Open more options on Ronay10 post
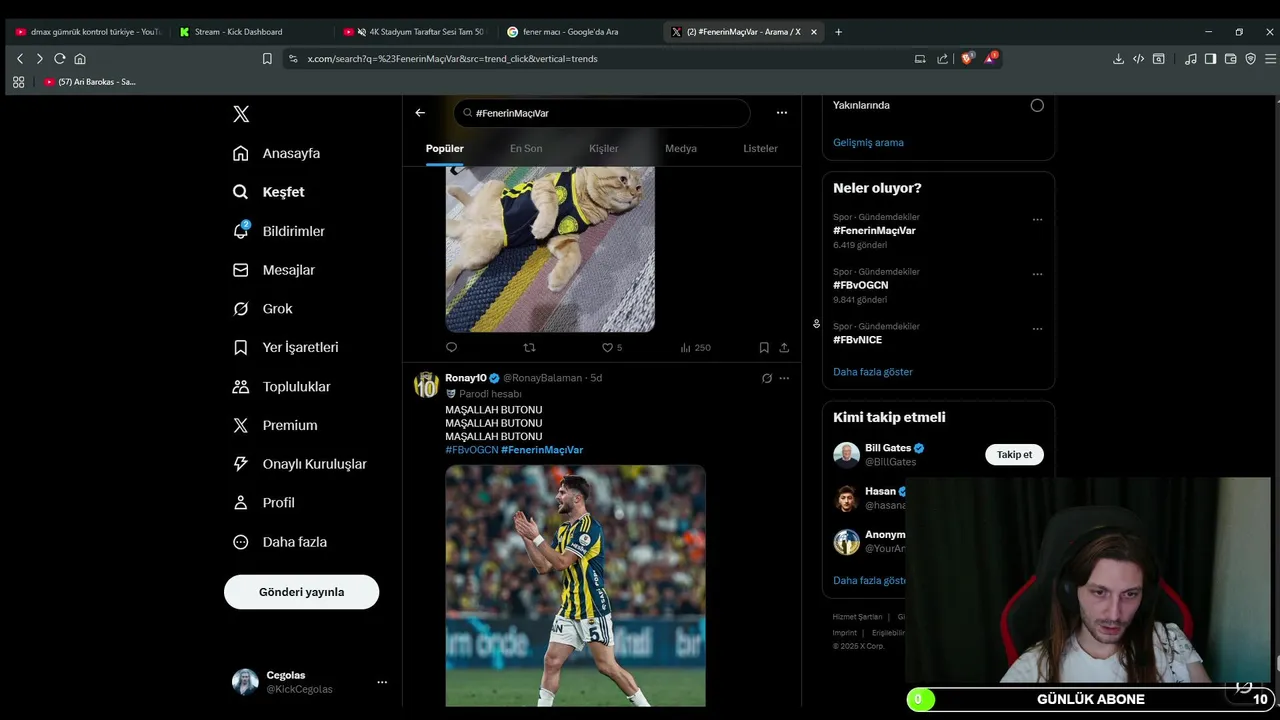The width and height of the screenshot is (1280, 720). click(784, 378)
